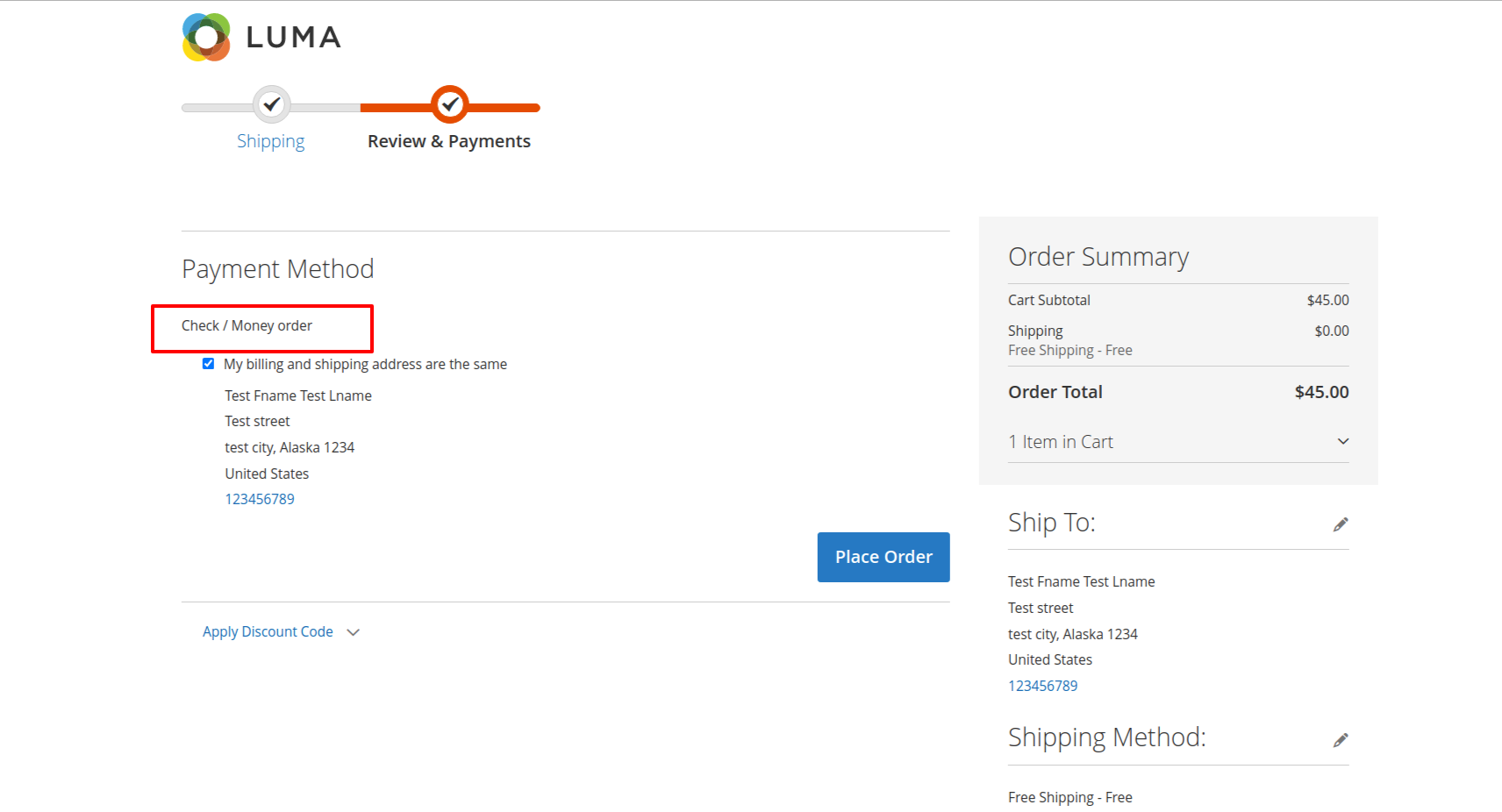This screenshot has width=1502, height=812.
Task: Edit Ship To address with pencil icon
Action: [x=1340, y=524]
